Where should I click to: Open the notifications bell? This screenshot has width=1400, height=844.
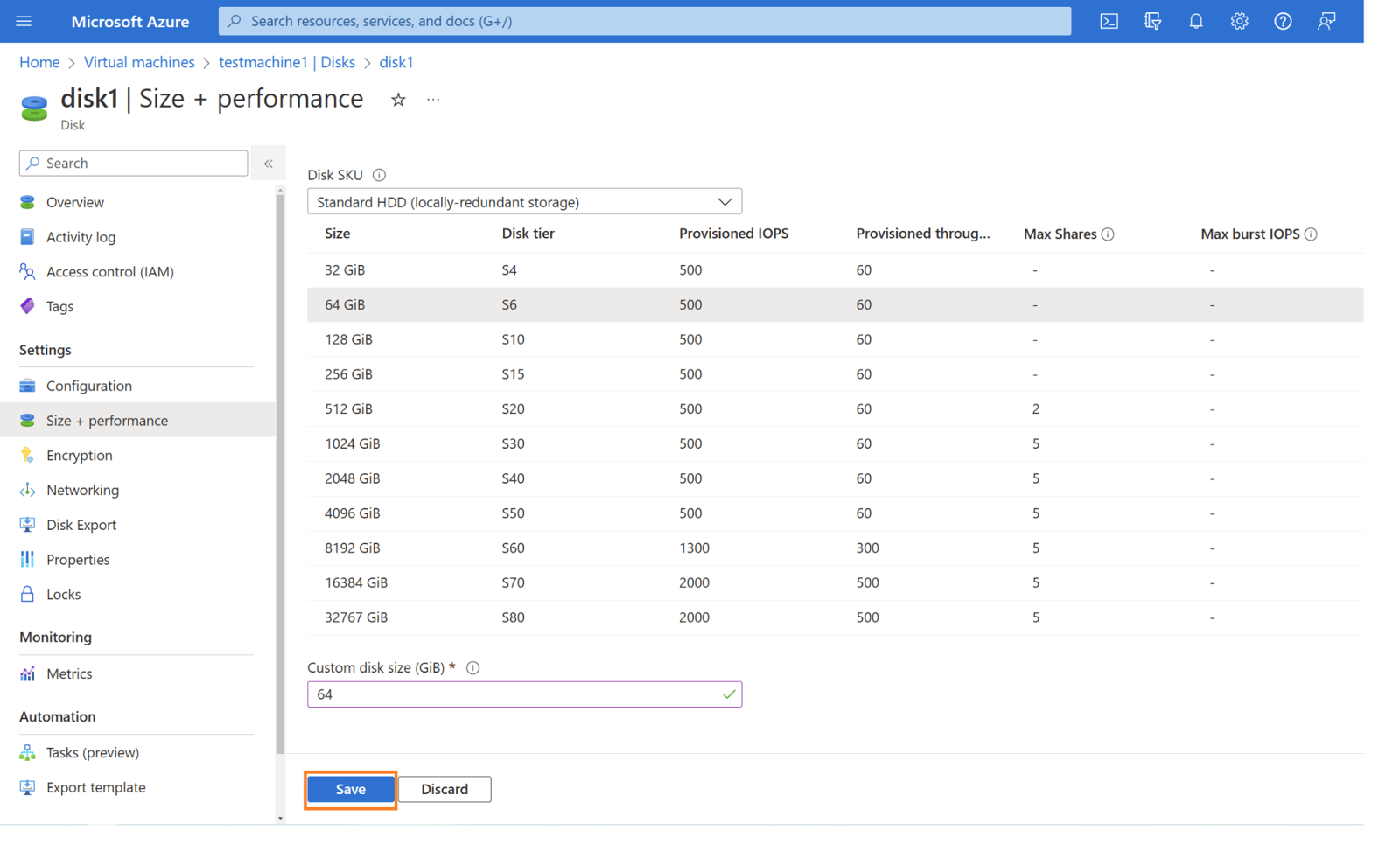(x=1195, y=21)
